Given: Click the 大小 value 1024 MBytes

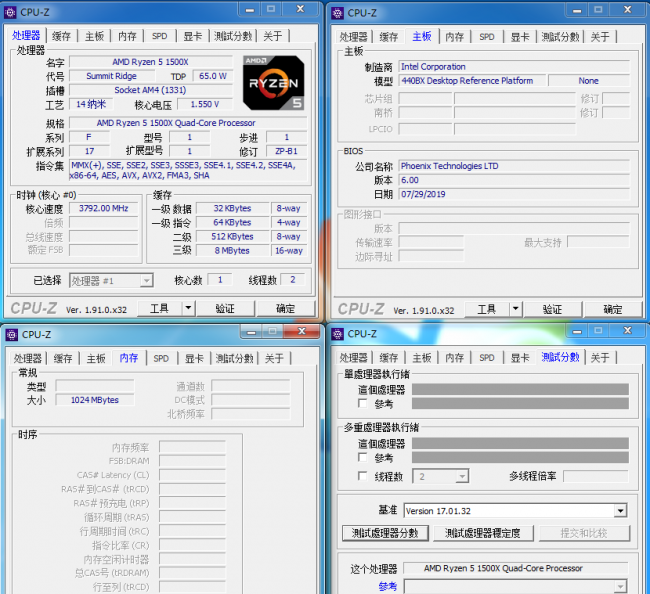Looking at the screenshot, I should point(95,400).
